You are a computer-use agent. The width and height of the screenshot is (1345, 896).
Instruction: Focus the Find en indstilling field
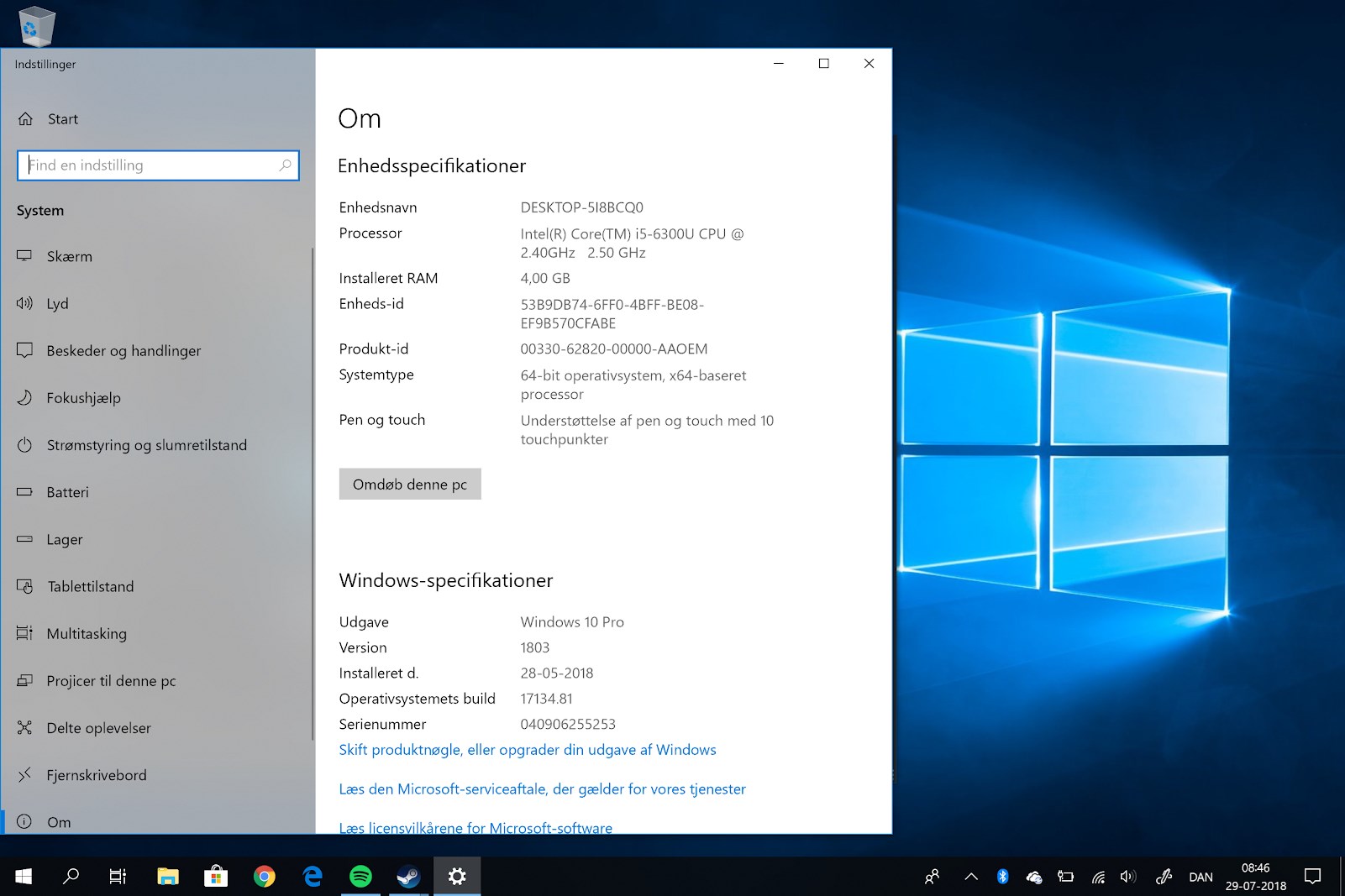[158, 165]
